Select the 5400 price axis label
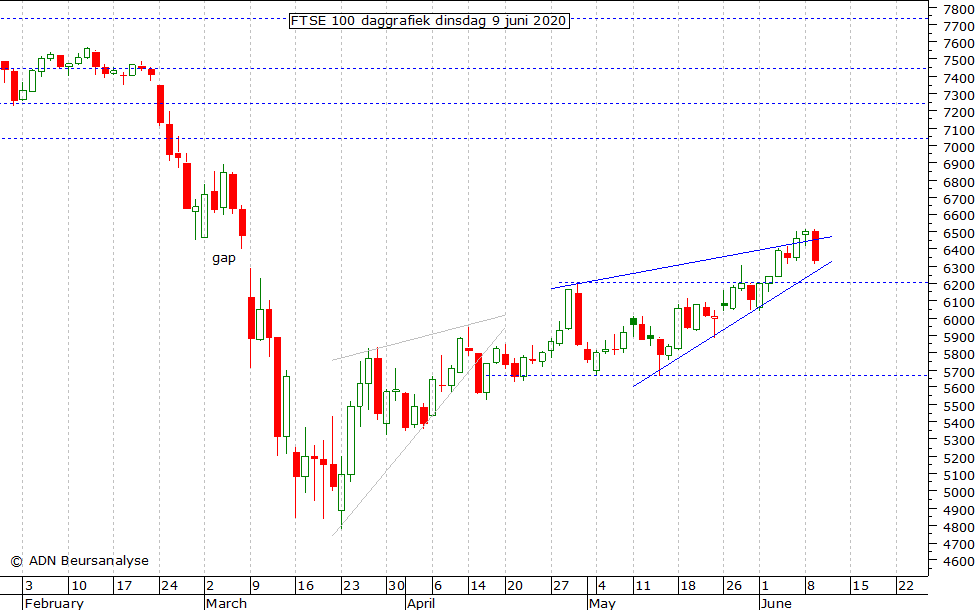Image resolution: width=979 pixels, height=610 pixels. (958, 423)
